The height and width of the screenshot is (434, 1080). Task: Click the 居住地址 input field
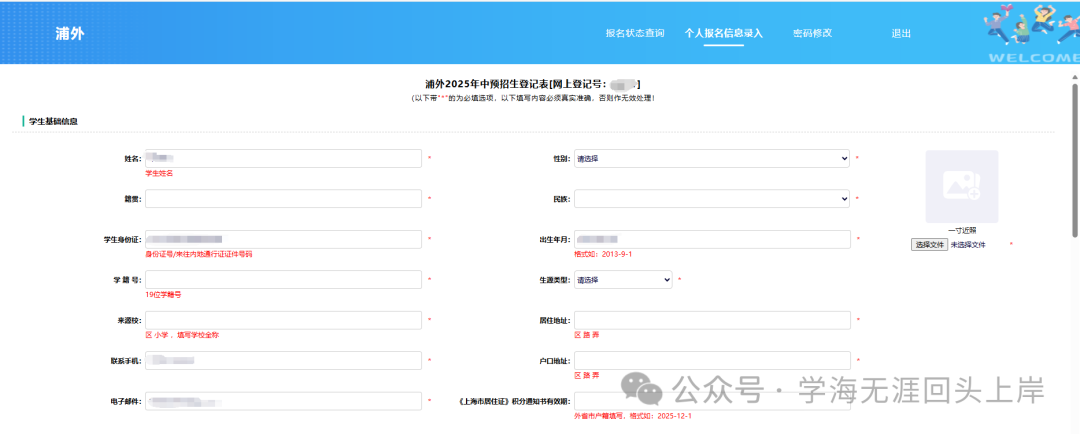[711, 320]
